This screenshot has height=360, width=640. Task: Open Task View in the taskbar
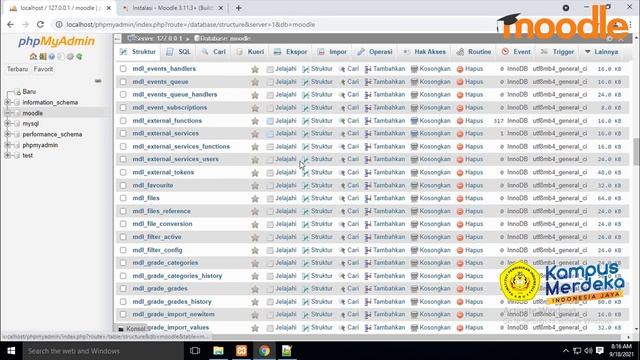pyautogui.click(x=195, y=351)
